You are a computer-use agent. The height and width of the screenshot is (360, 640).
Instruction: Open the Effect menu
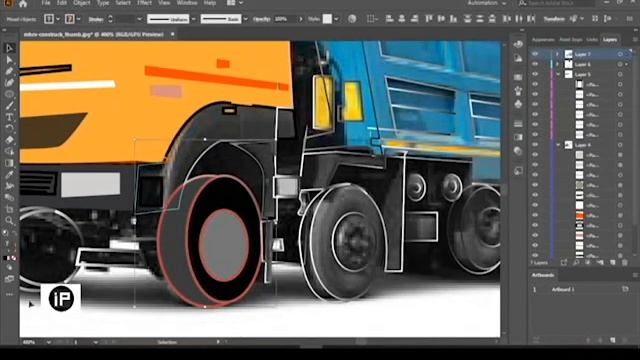tap(144, 3)
